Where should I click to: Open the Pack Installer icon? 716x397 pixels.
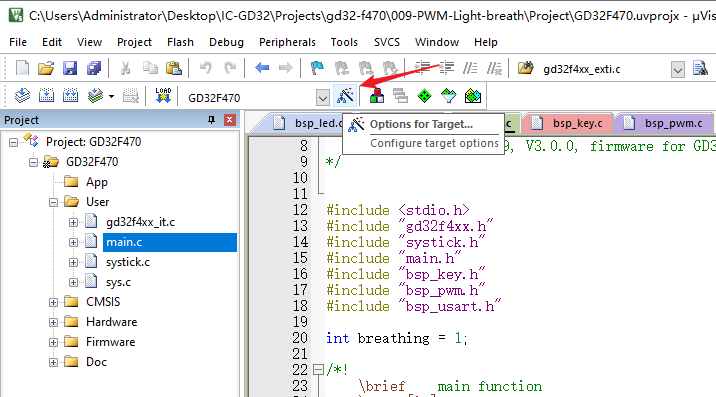point(473,96)
